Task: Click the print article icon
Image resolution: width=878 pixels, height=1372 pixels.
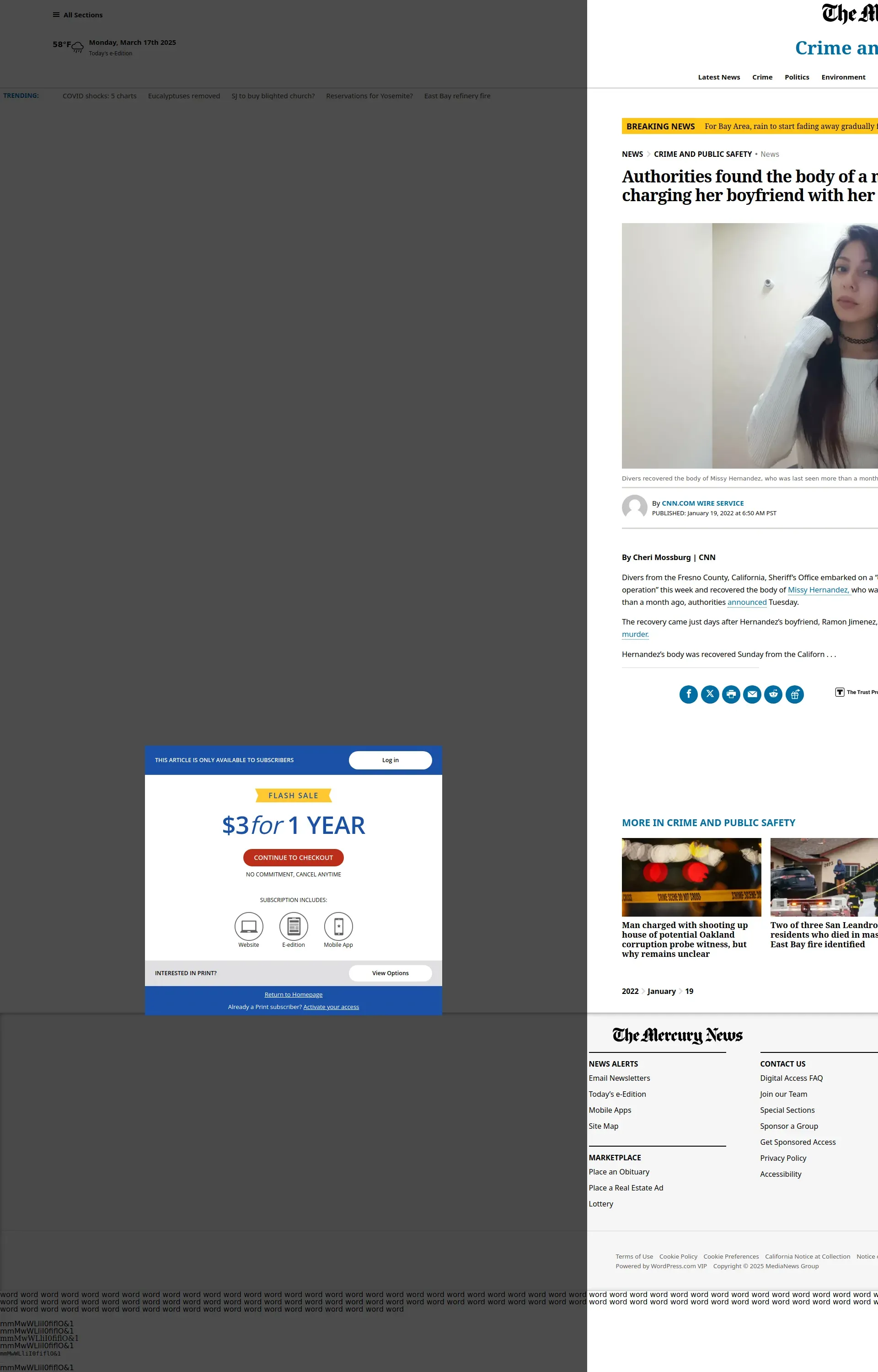Action: [731, 694]
